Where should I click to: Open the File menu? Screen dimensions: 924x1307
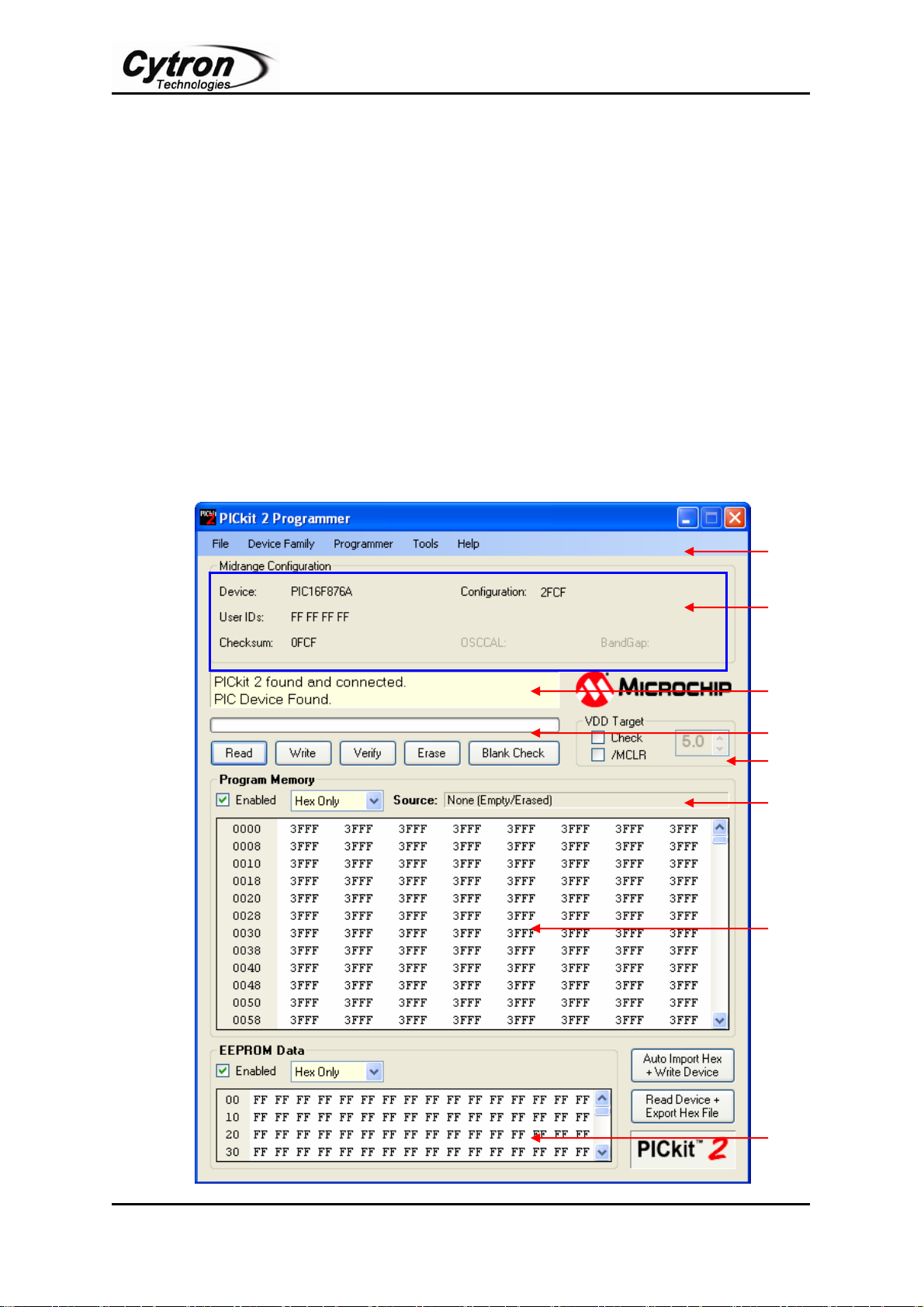pos(220,544)
